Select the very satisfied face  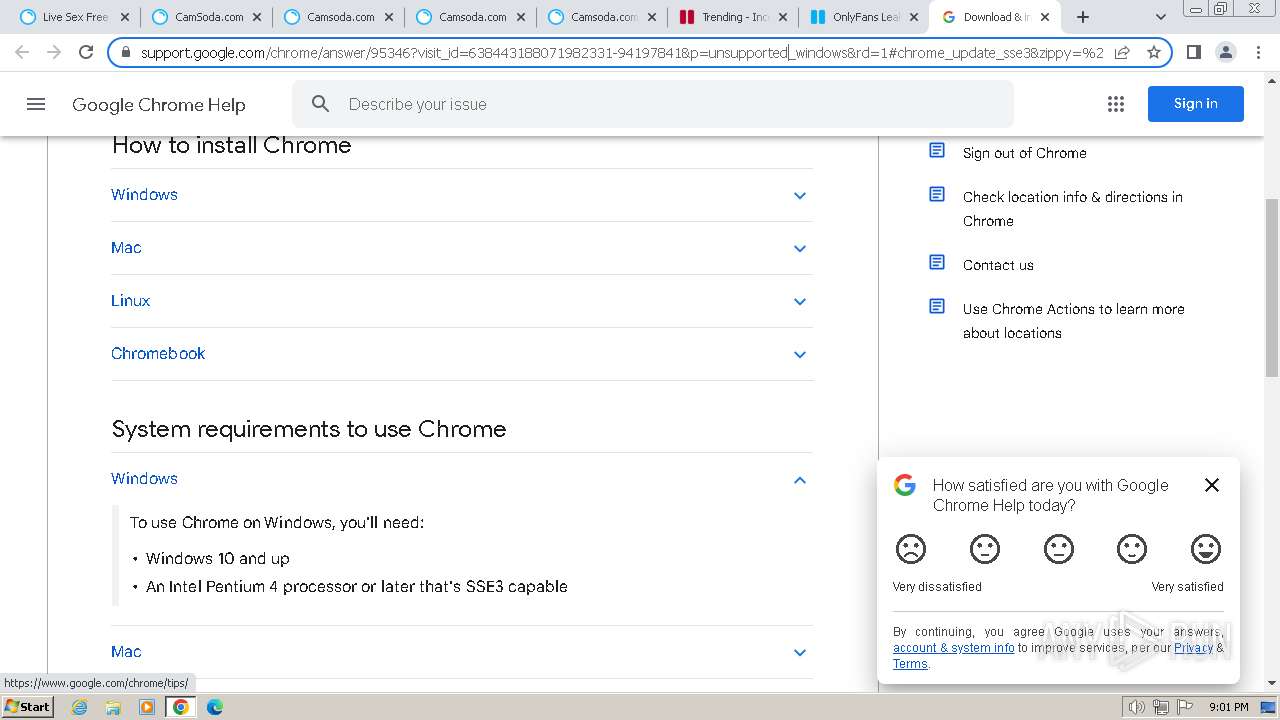(x=1206, y=549)
